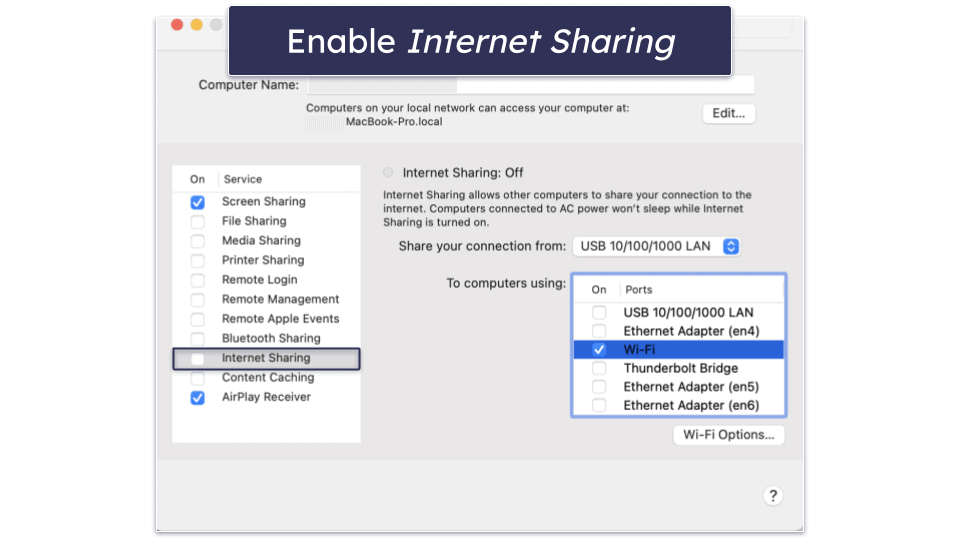960x540 pixels.
Task: Uncheck the Screen Sharing checkbox
Action: 198,202
